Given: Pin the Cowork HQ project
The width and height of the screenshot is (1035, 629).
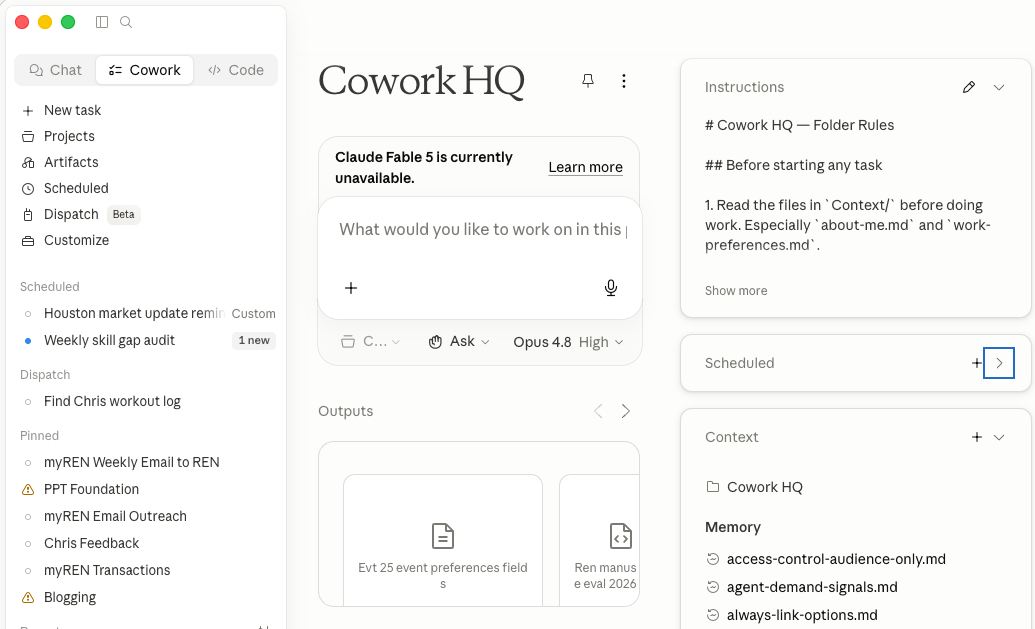Looking at the screenshot, I should pos(587,81).
